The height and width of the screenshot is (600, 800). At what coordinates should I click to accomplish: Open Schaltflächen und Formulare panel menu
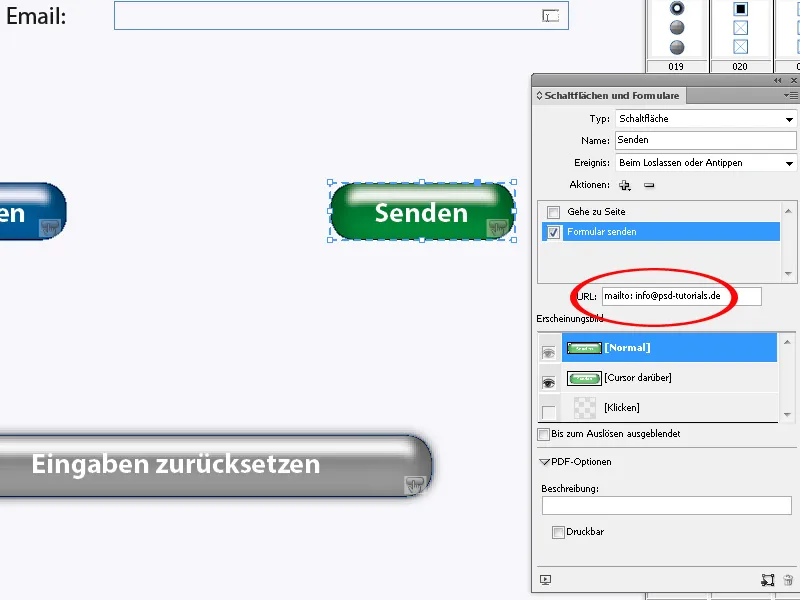(x=790, y=95)
